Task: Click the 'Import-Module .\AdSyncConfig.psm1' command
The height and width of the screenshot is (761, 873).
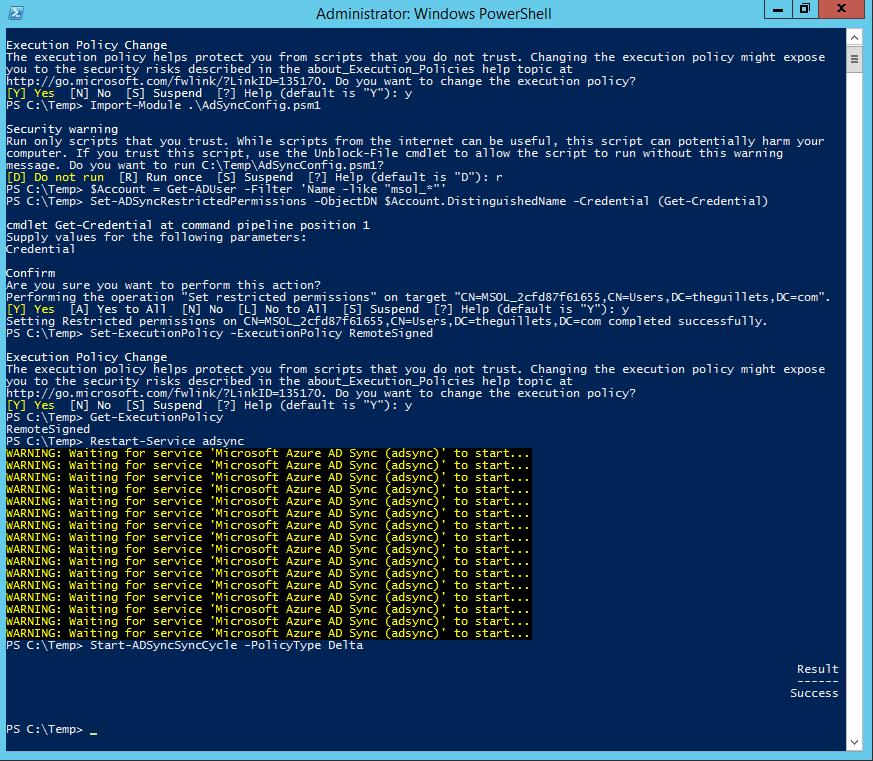Action: pos(205,105)
